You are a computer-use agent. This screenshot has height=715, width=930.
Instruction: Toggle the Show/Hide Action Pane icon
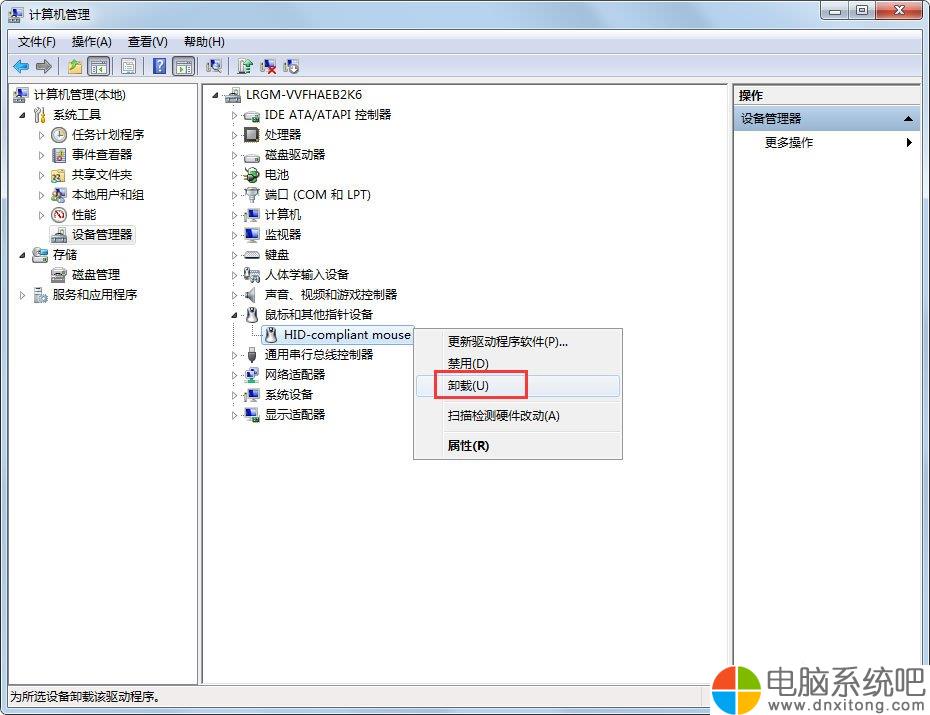coord(184,66)
